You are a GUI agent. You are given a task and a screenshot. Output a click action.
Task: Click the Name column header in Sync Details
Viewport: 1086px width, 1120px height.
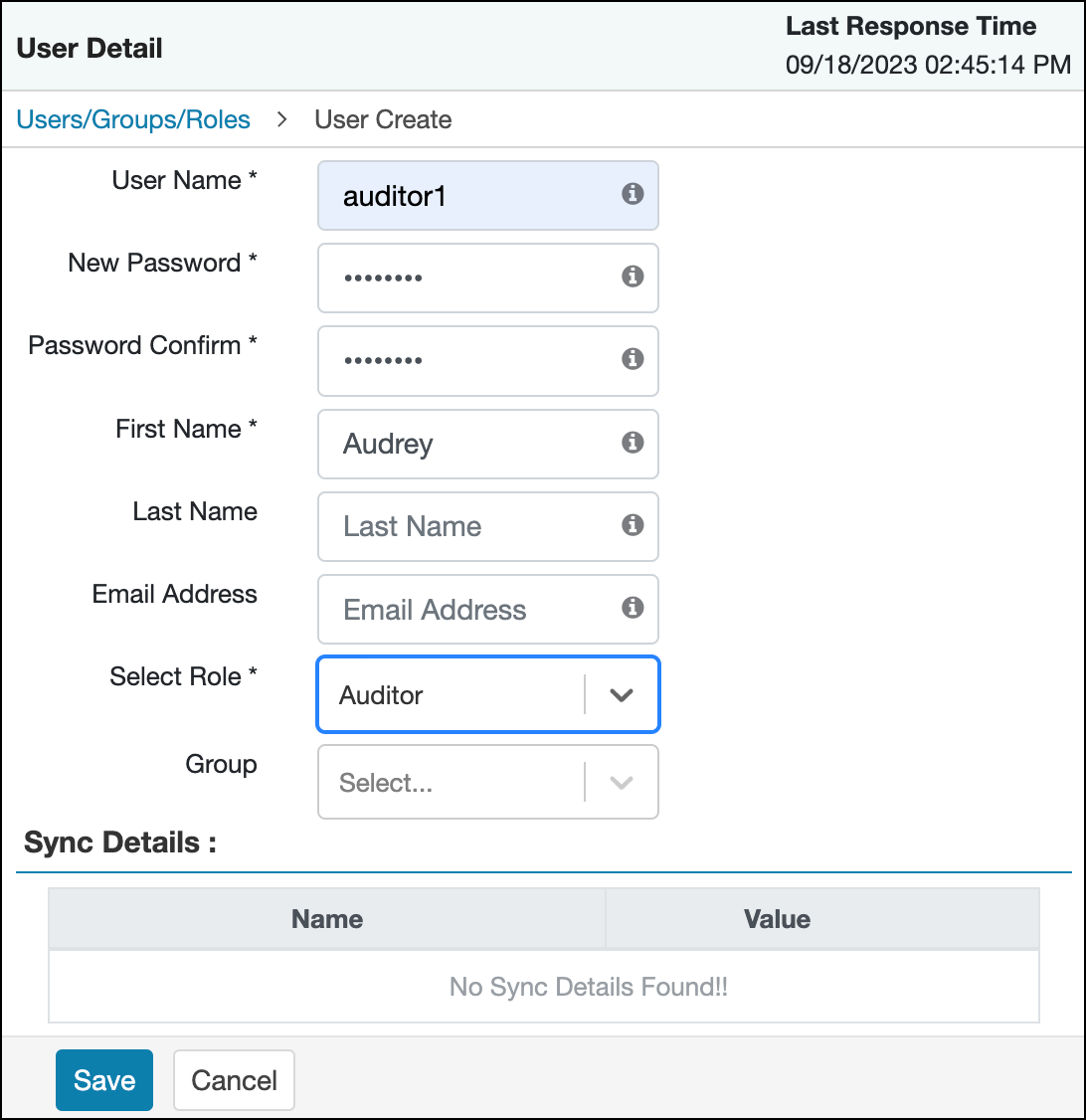click(326, 919)
